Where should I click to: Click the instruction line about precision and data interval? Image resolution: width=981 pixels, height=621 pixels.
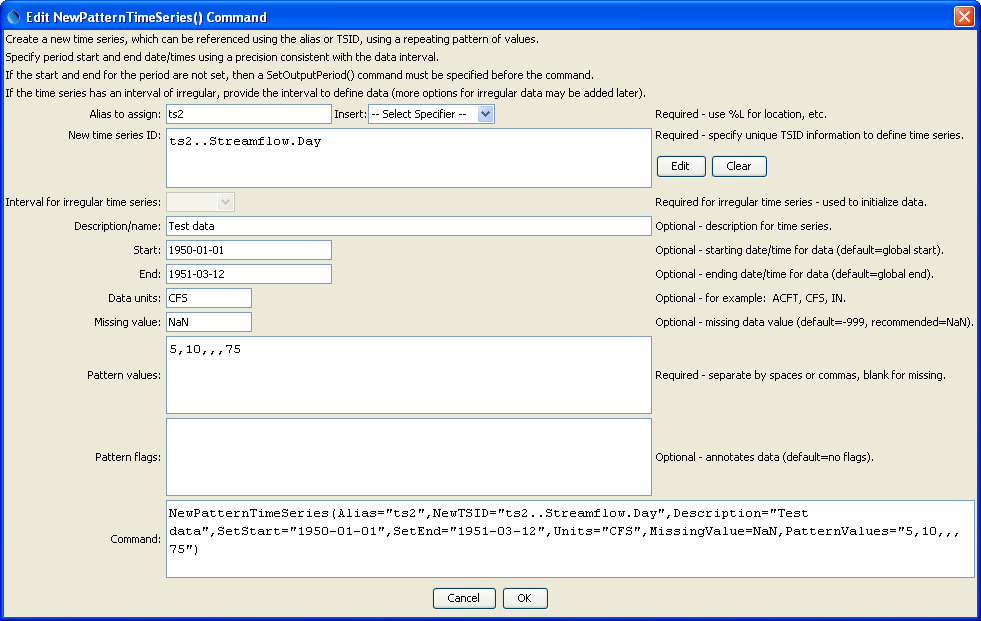(x=221, y=57)
